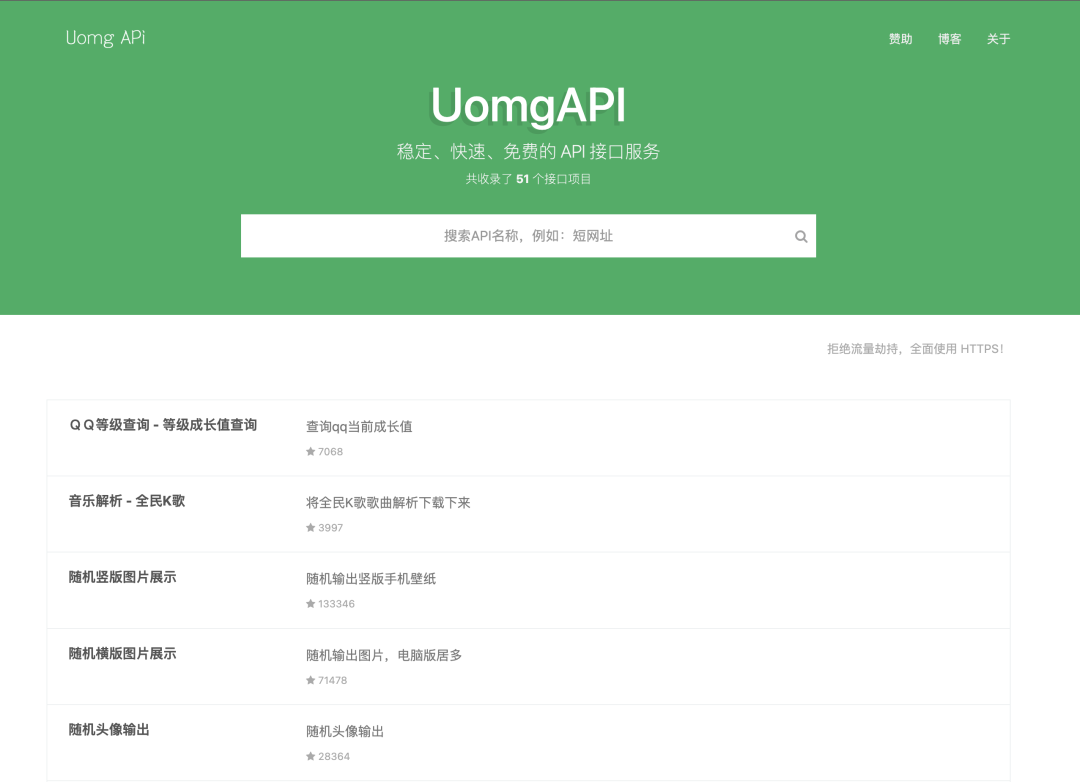
Task: Open the 关于 menu item
Action: click(998, 39)
